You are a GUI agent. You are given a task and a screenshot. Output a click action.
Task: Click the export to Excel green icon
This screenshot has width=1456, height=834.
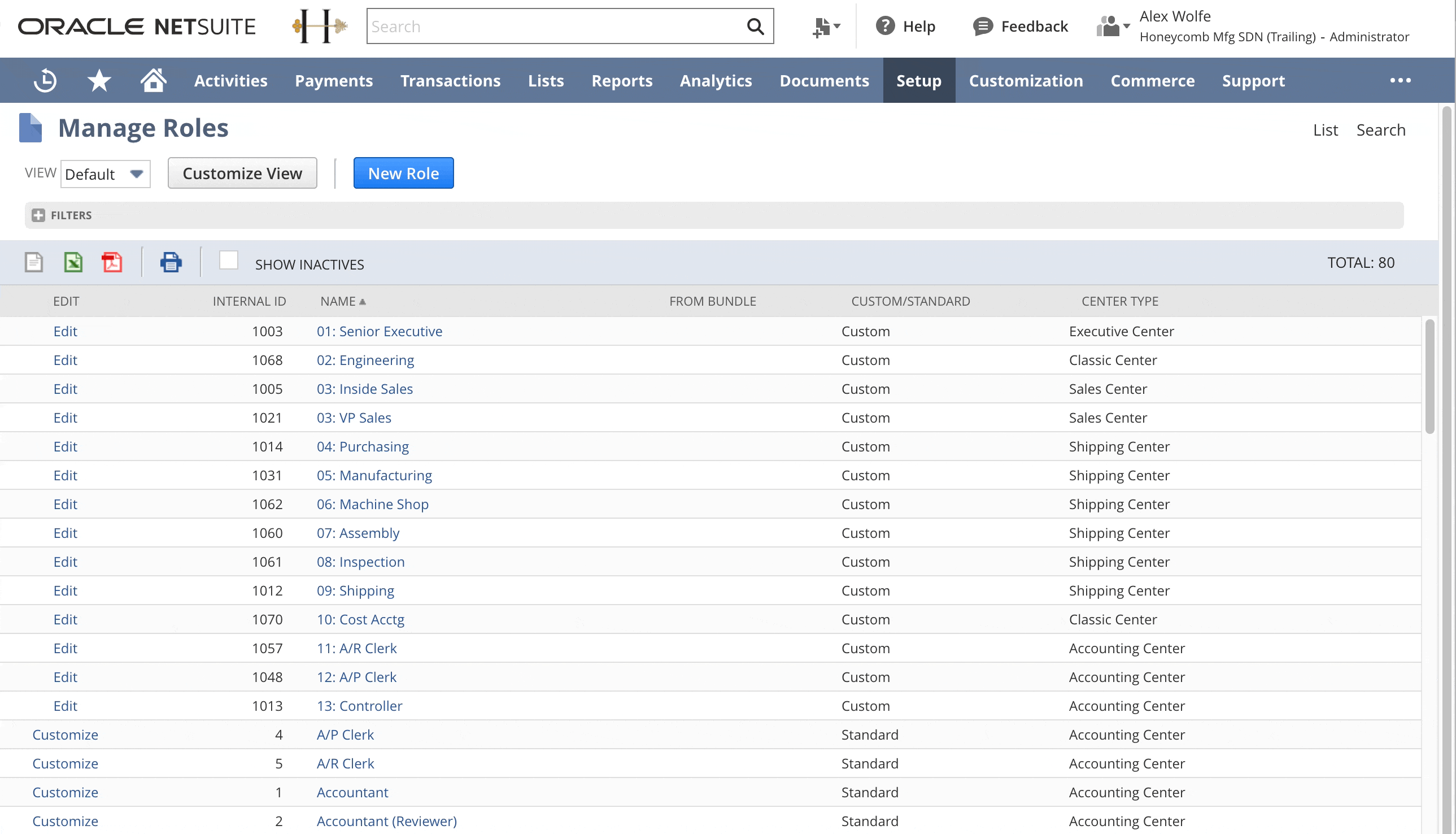click(x=73, y=262)
